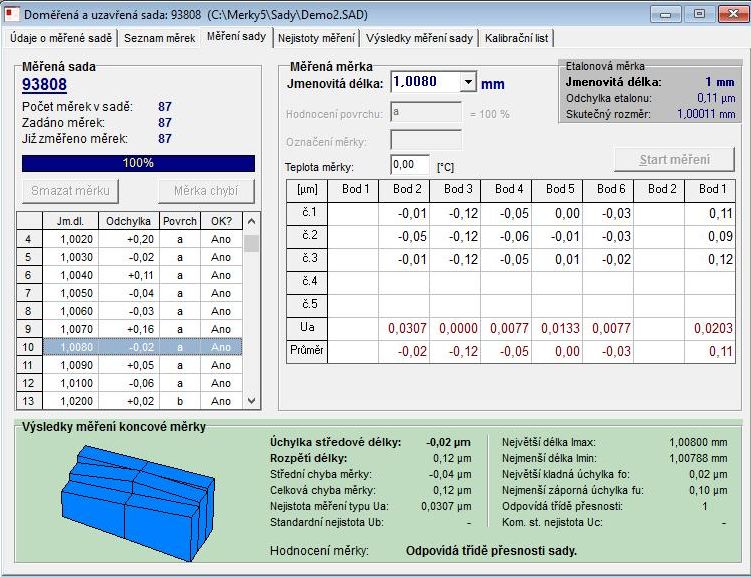Click the Smazat měrku button
Screen dimensions: 751x577
[x=70, y=191]
